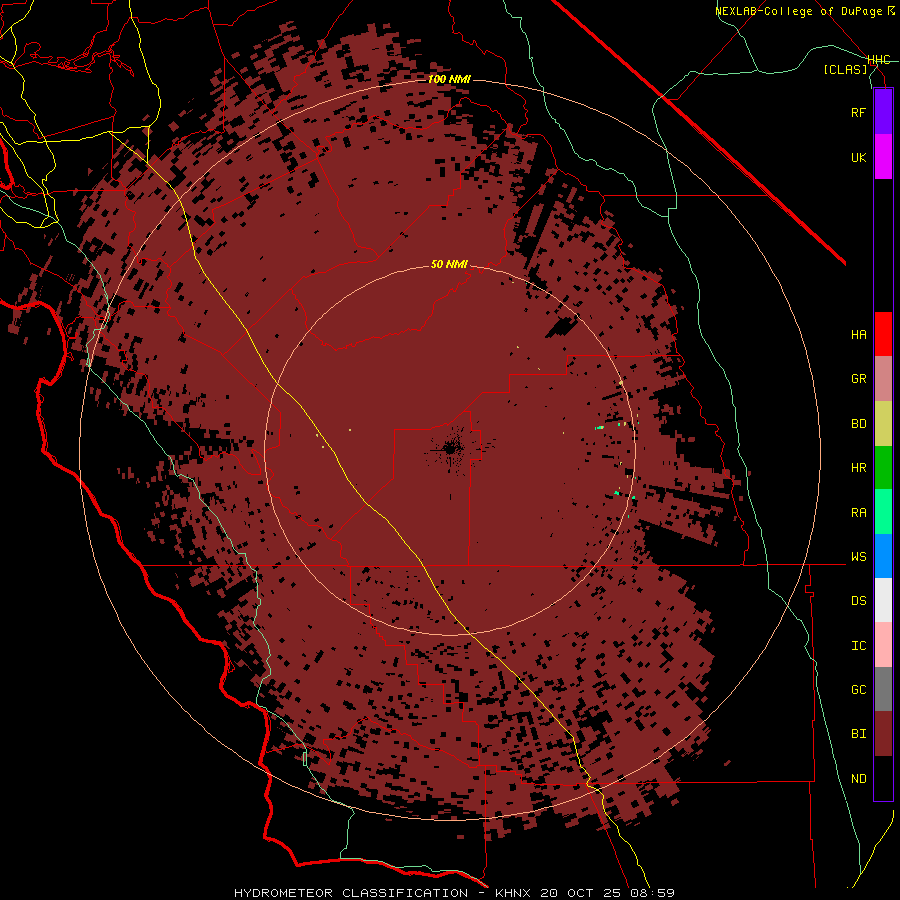The width and height of the screenshot is (900, 900).
Task: Click the IC legend label
Action: [858, 646]
